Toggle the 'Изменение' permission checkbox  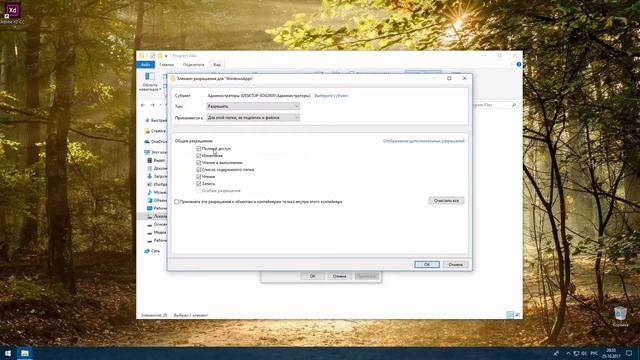199,156
